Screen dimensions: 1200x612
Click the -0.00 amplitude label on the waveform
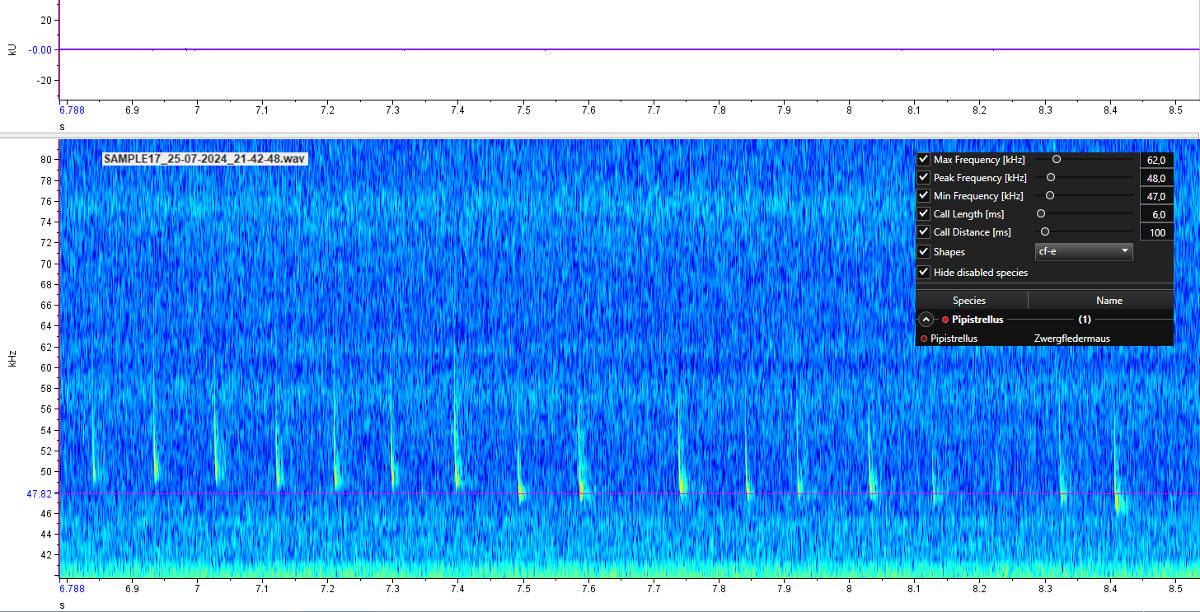pyautogui.click(x=42, y=49)
